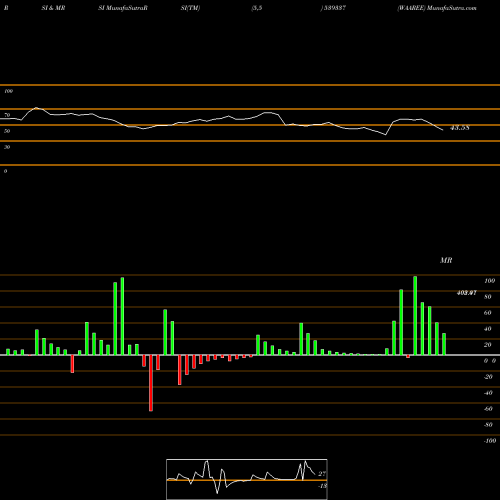Click the RSI axis label 50
500x500 pixels.
tap(7, 131)
